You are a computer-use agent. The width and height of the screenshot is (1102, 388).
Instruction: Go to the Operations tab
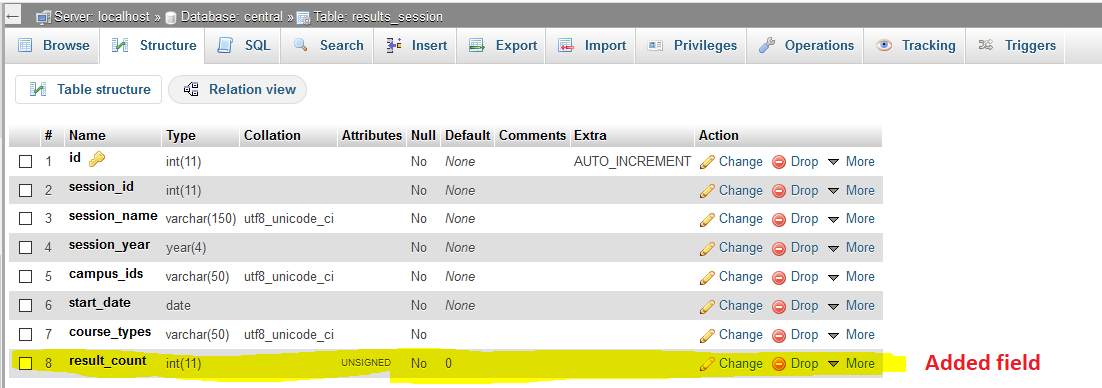click(x=805, y=46)
